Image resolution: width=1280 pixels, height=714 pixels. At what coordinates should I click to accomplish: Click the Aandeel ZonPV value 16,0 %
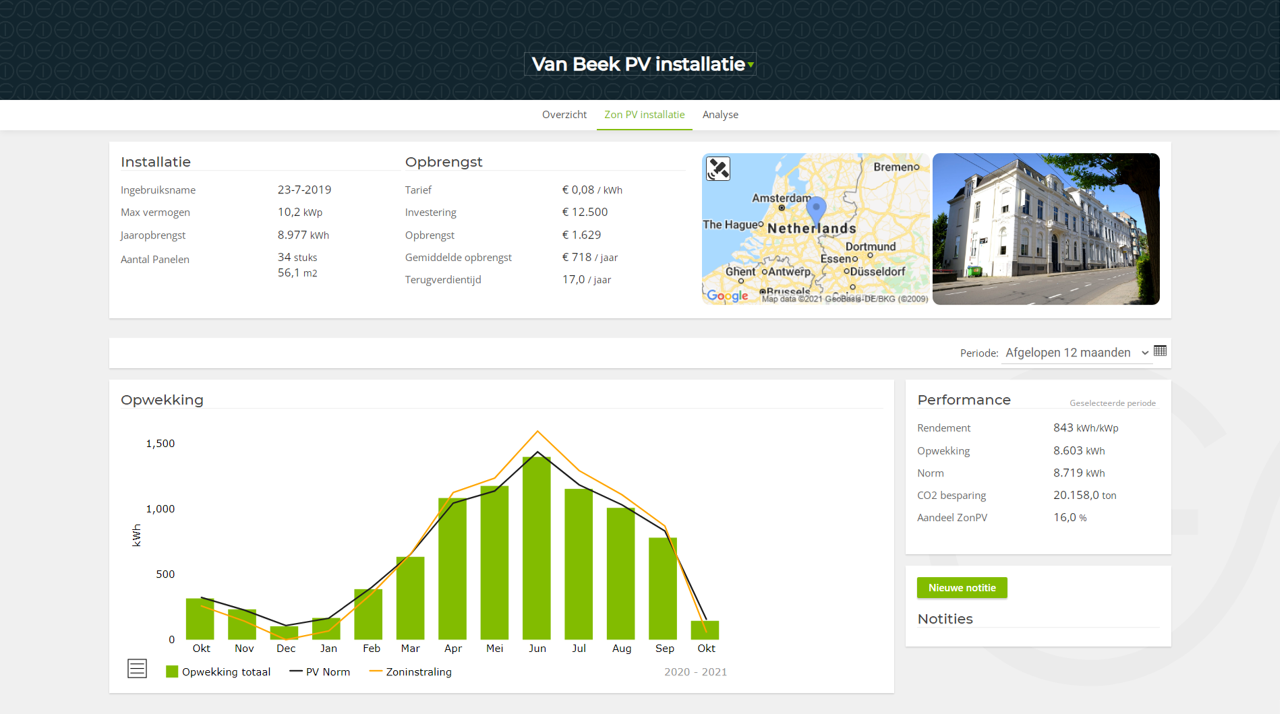tap(1070, 518)
